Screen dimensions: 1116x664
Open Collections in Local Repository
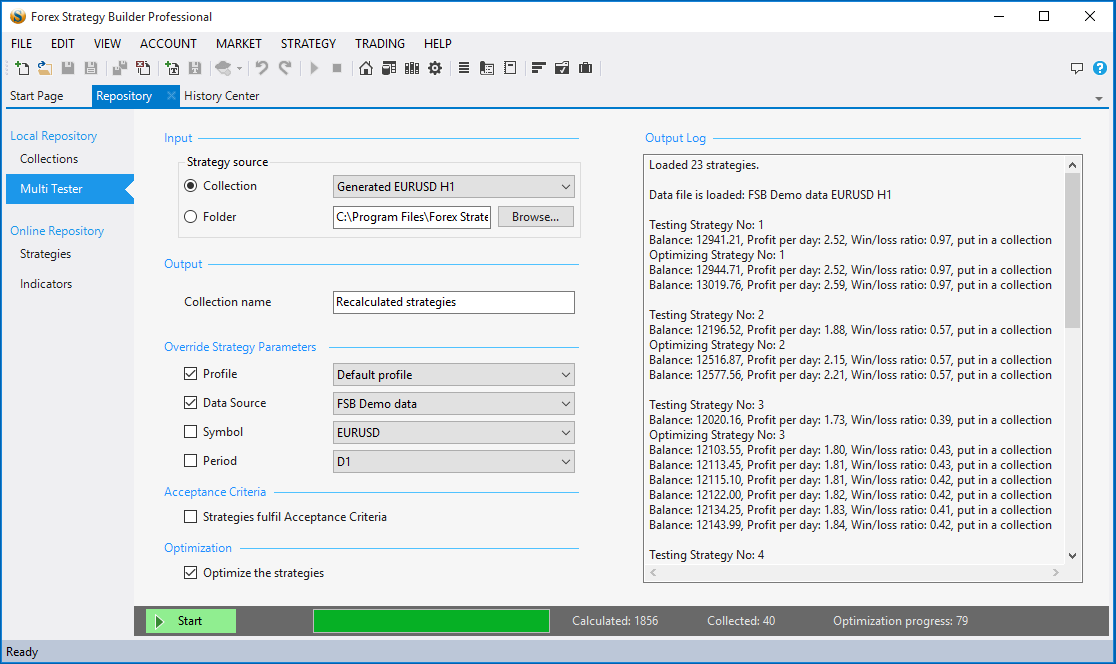49,159
